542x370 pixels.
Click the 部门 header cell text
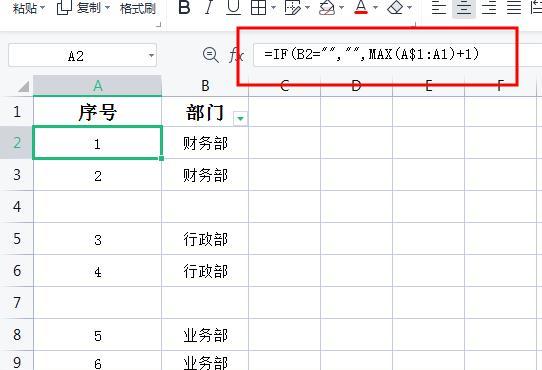point(205,113)
